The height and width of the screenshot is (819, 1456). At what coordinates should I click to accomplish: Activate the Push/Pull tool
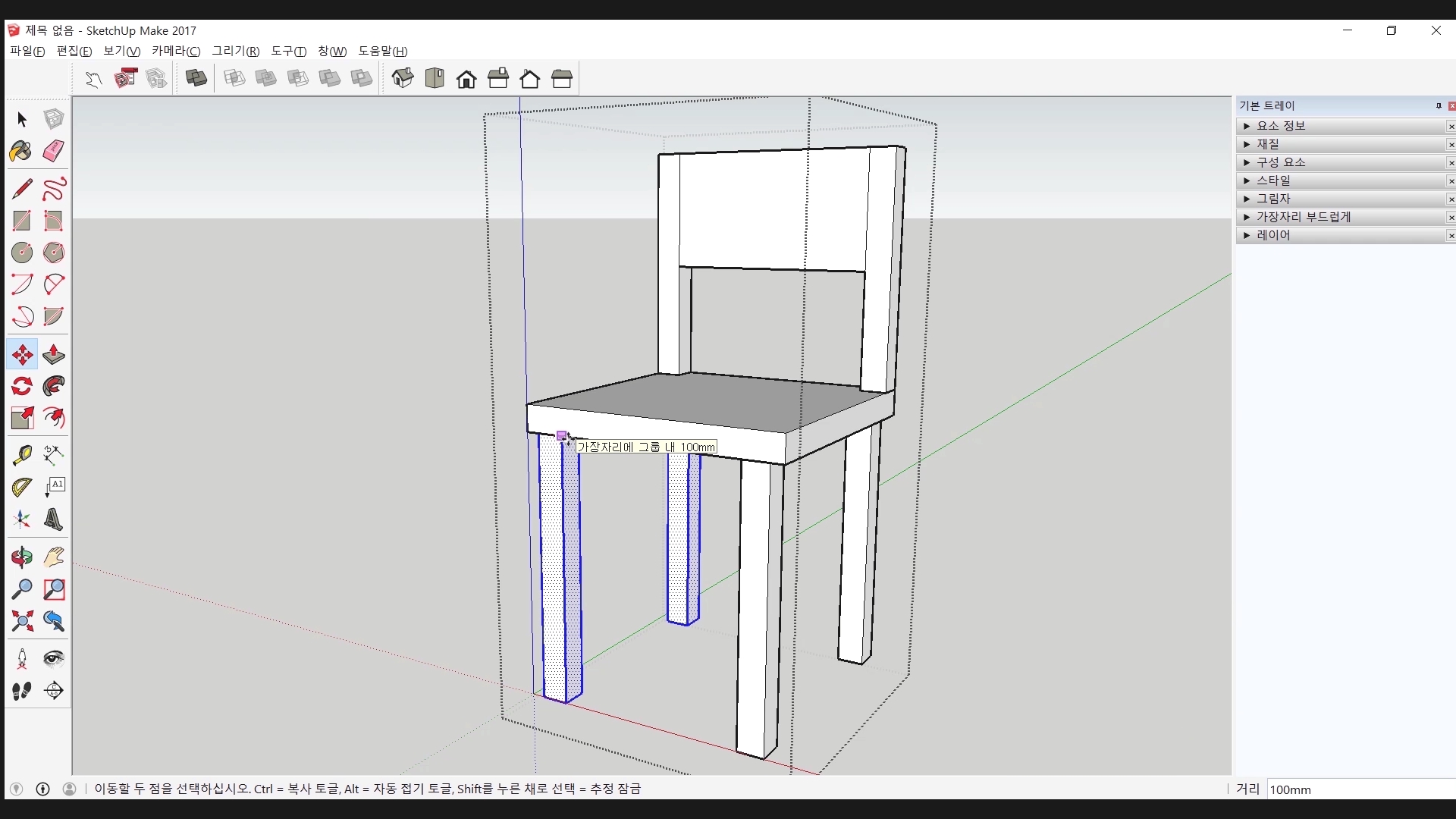click(x=53, y=354)
